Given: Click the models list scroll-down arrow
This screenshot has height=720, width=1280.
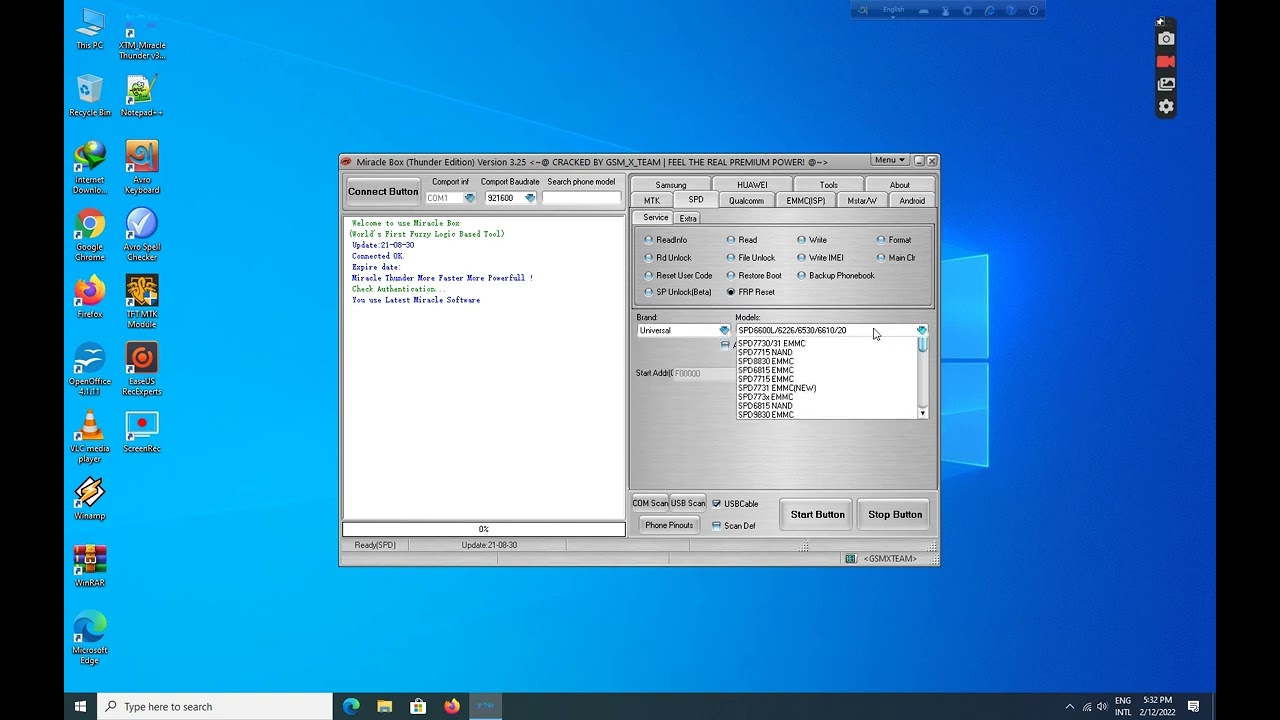Looking at the screenshot, I should (922, 413).
